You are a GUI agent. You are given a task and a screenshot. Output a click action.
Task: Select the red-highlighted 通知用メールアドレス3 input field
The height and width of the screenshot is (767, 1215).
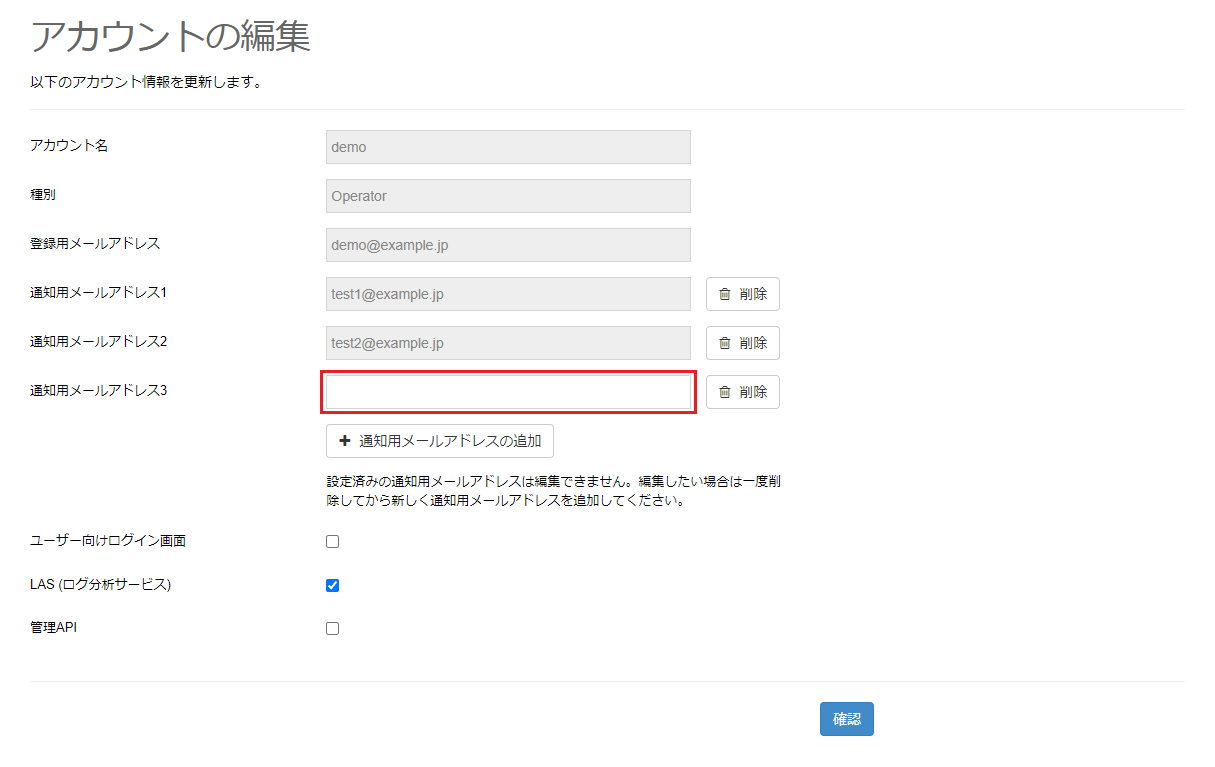coord(508,392)
